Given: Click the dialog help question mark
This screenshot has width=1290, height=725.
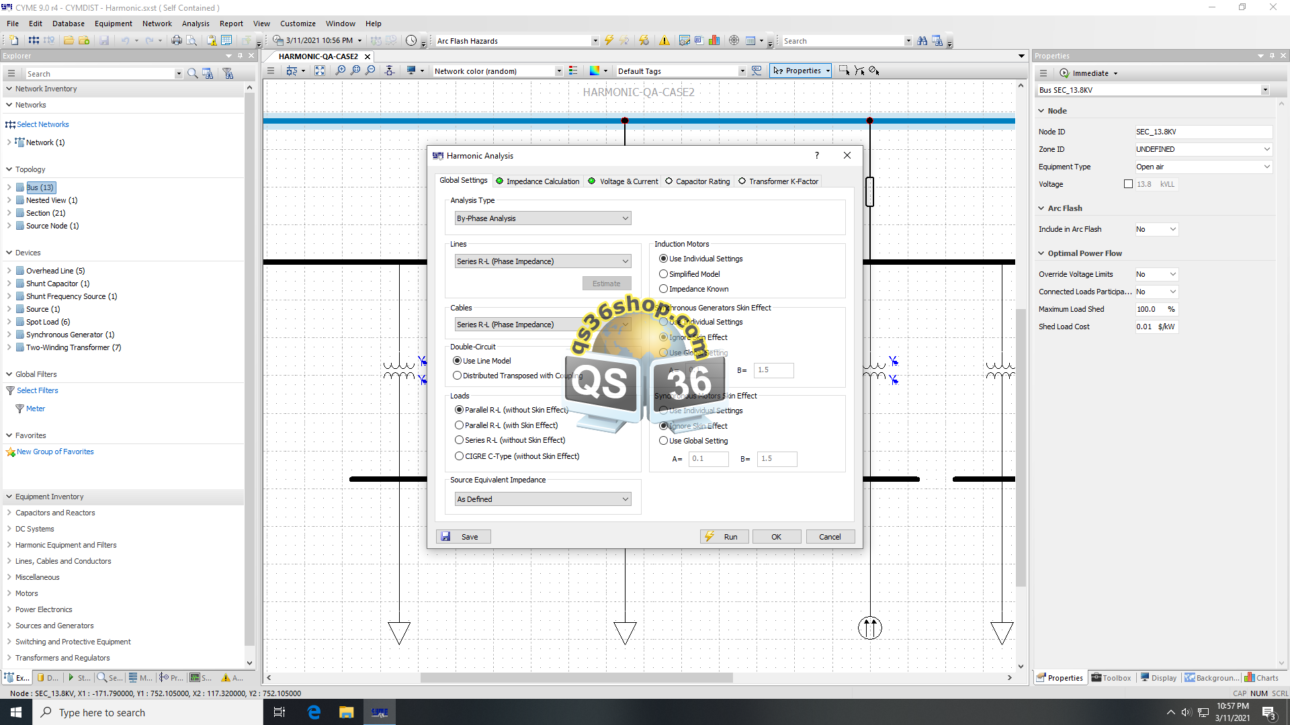Looking at the screenshot, I should (x=816, y=156).
